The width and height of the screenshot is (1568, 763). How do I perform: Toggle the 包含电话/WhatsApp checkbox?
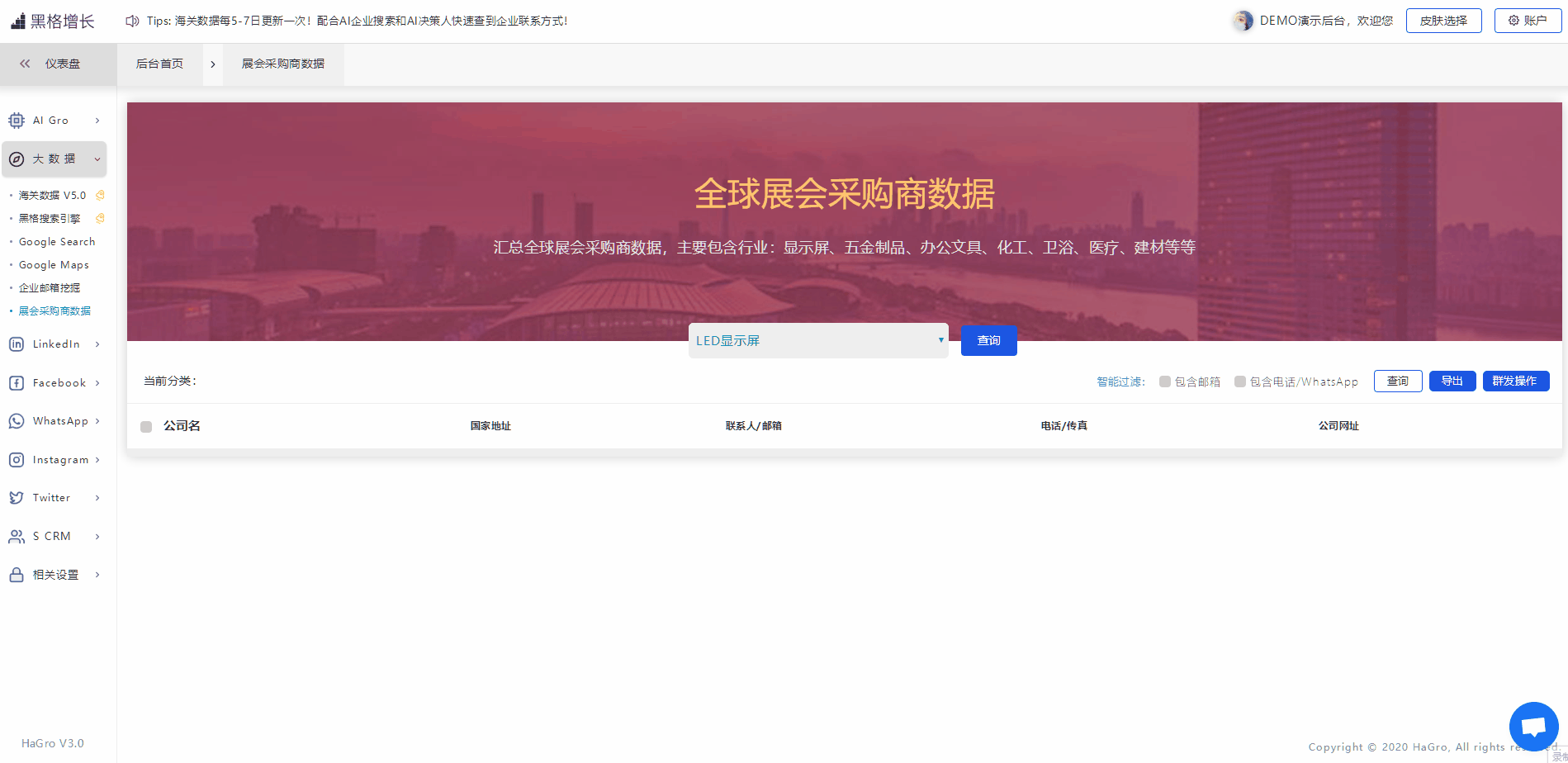point(1240,381)
